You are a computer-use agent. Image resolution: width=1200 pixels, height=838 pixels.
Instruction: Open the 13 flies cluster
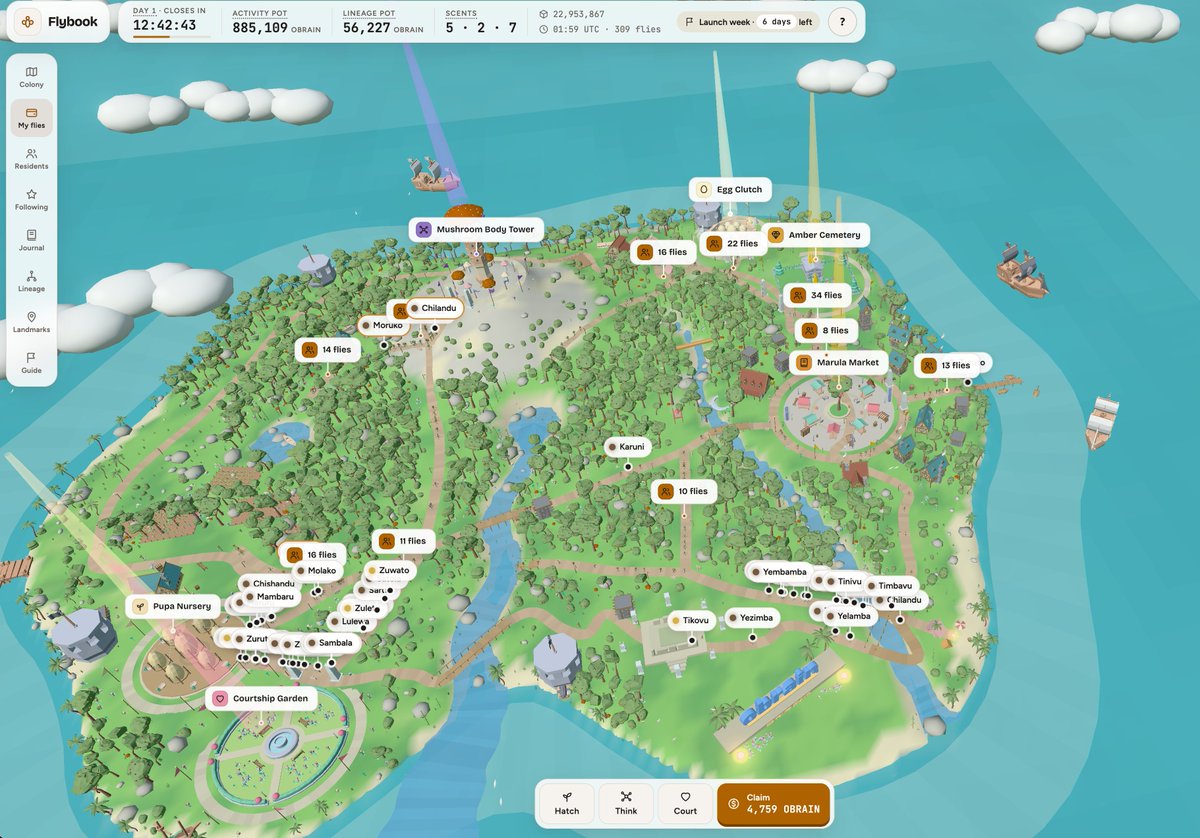[946, 365]
